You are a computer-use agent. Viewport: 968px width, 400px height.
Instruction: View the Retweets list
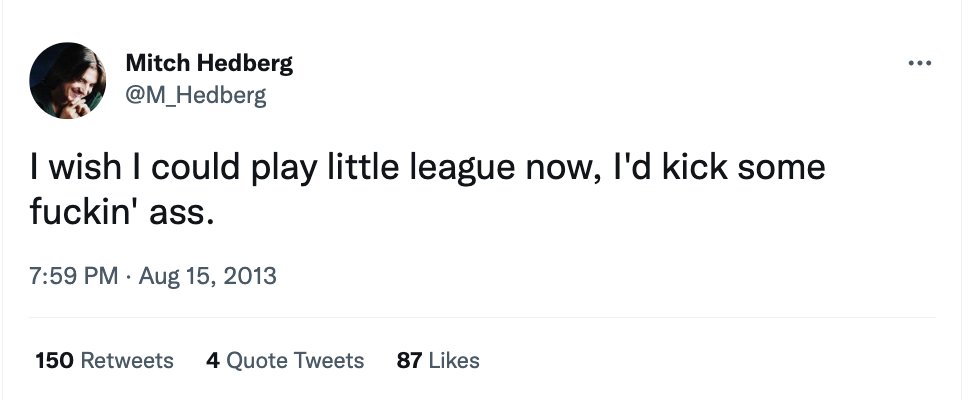tap(104, 360)
